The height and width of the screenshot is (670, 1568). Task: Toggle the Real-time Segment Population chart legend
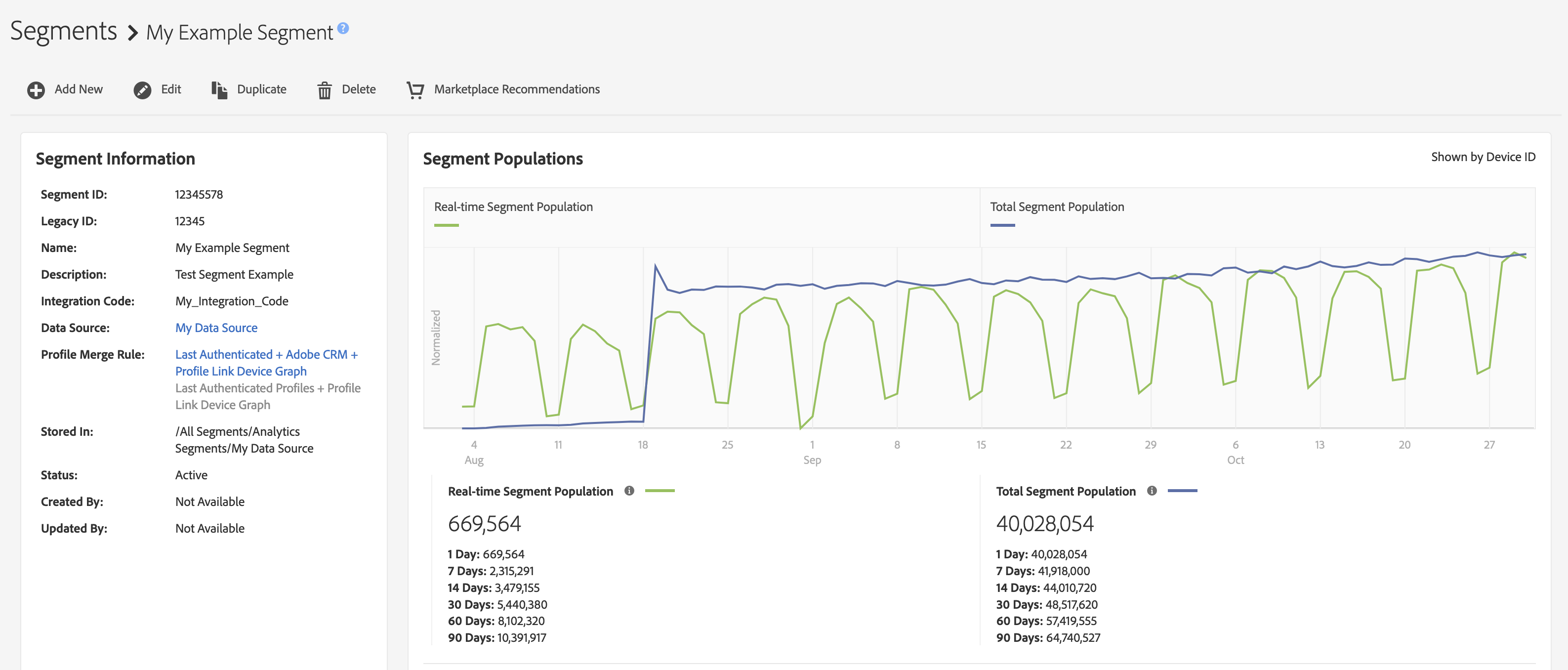tap(512, 207)
